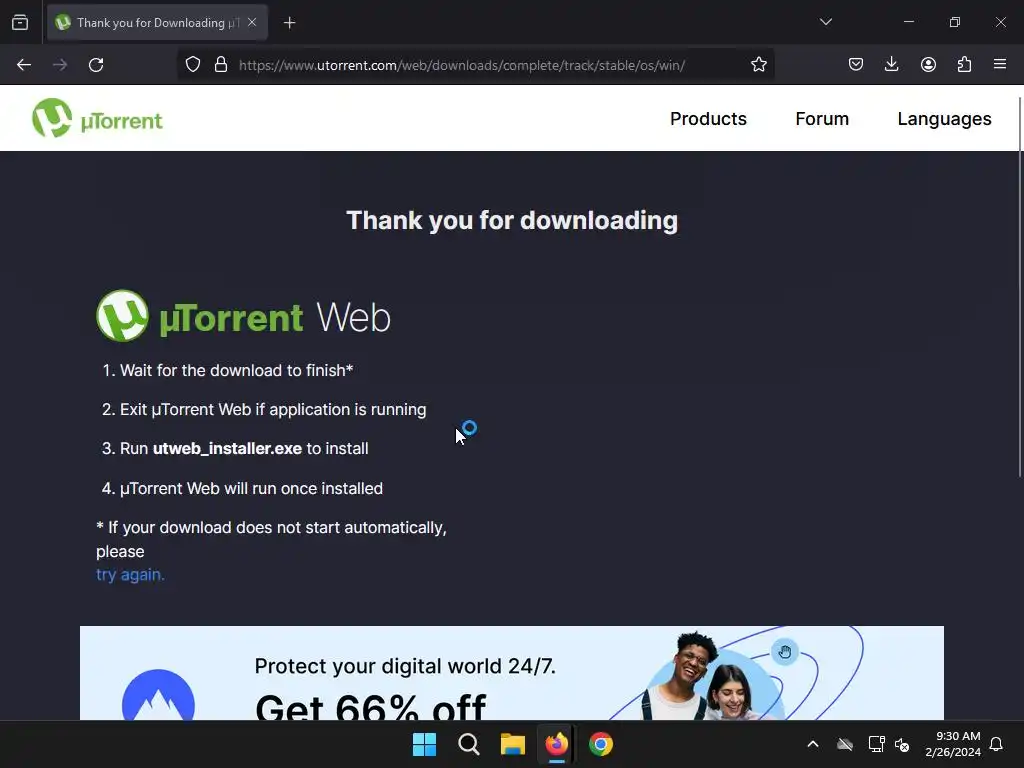Viewport: 1024px width, 768px height.
Task: Click the µTorrent Web logo graphic
Action: tap(243, 317)
